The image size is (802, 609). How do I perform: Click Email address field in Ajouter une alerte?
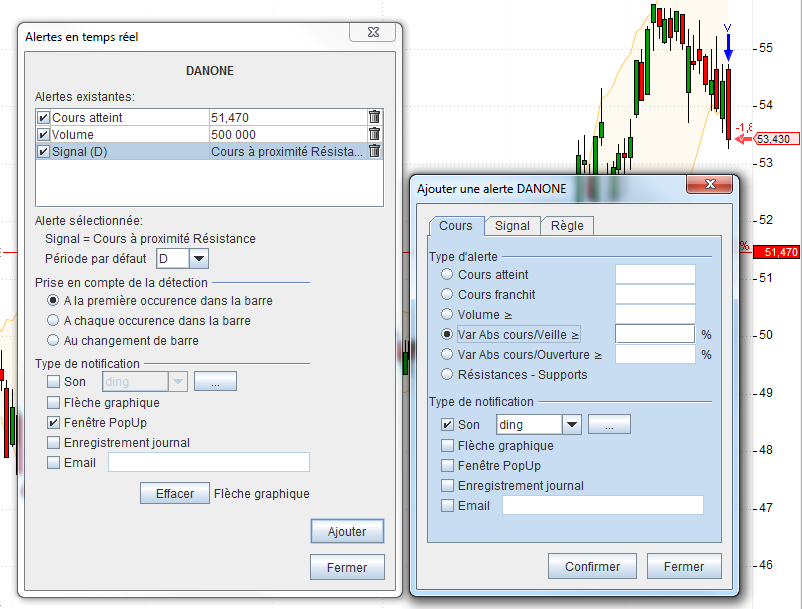(603, 505)
